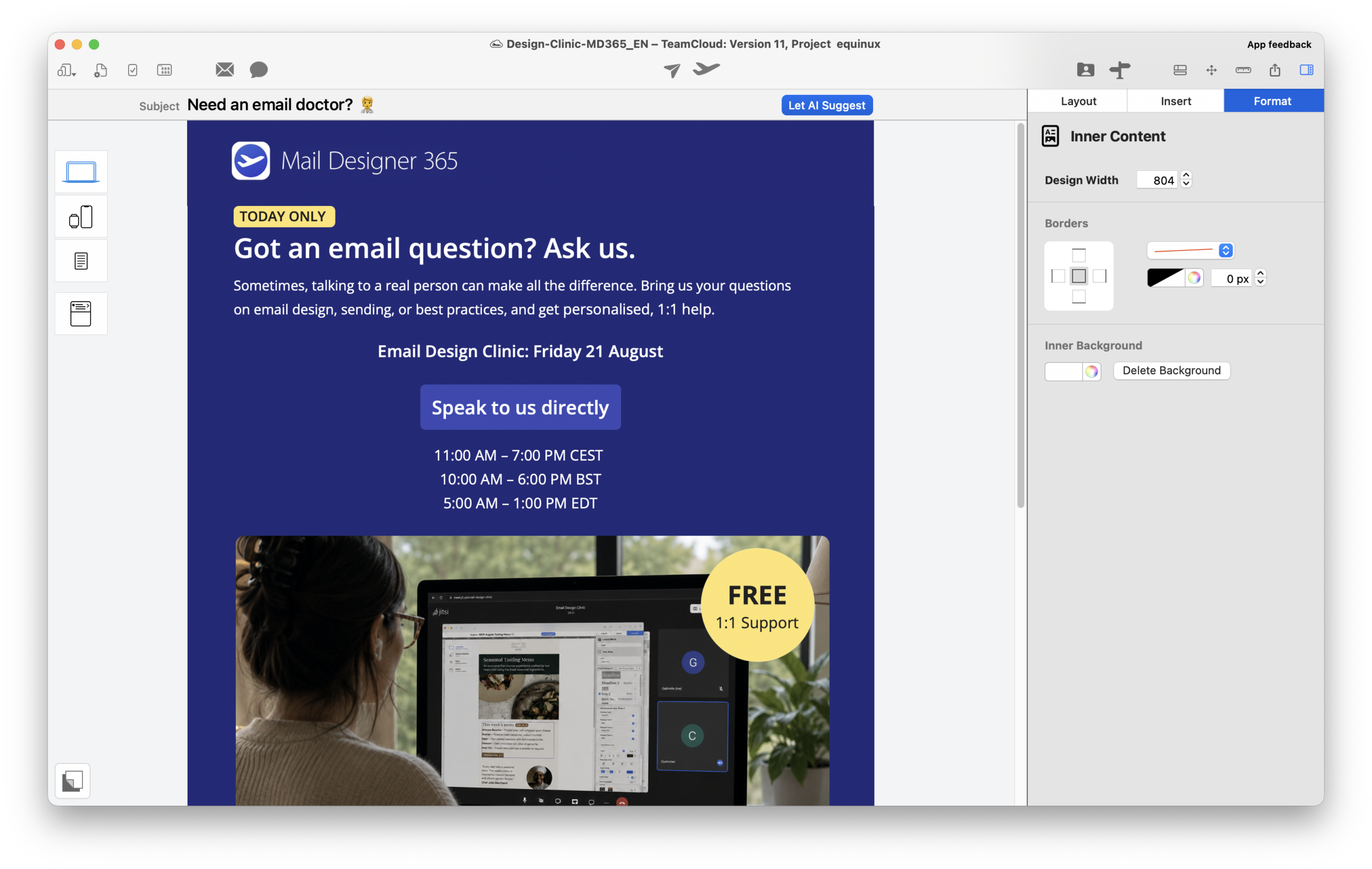This screenshot has width=1372, height=869.
Task: Click the Design Width input field
Action: [x=1157, y=180]
